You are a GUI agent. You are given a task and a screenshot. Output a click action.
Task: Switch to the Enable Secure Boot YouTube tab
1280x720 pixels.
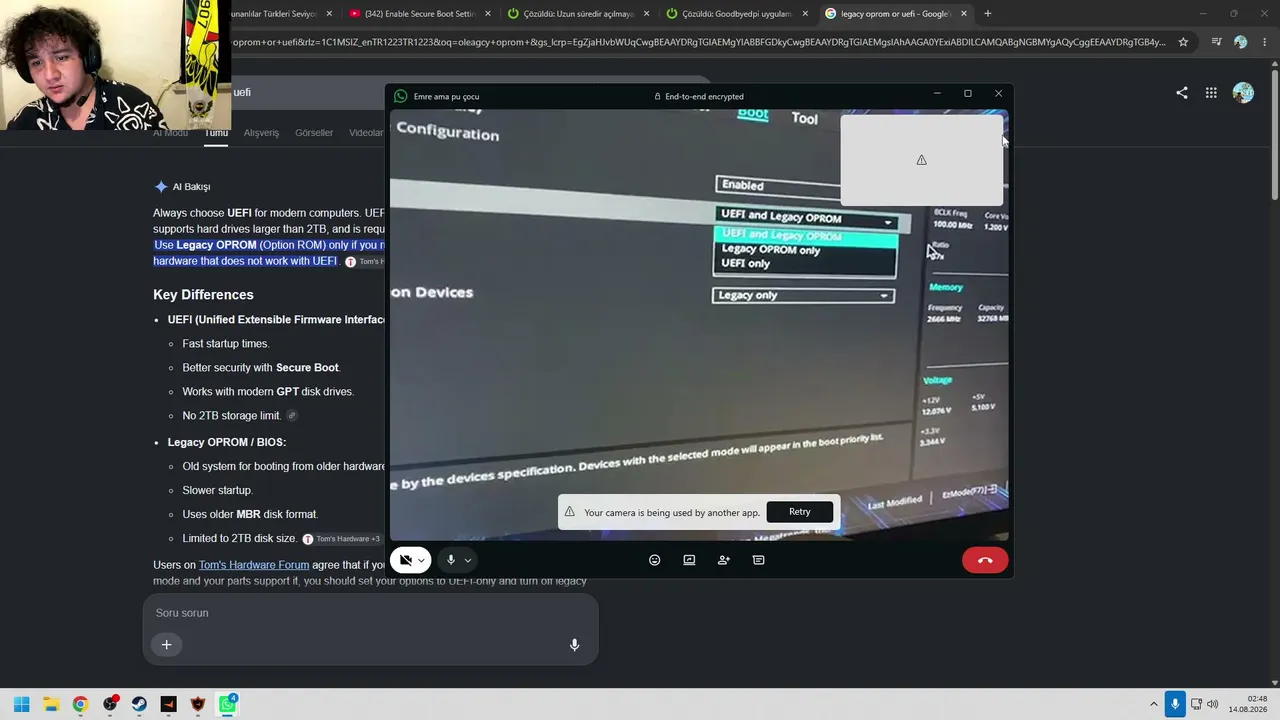[x=420, y=14]
